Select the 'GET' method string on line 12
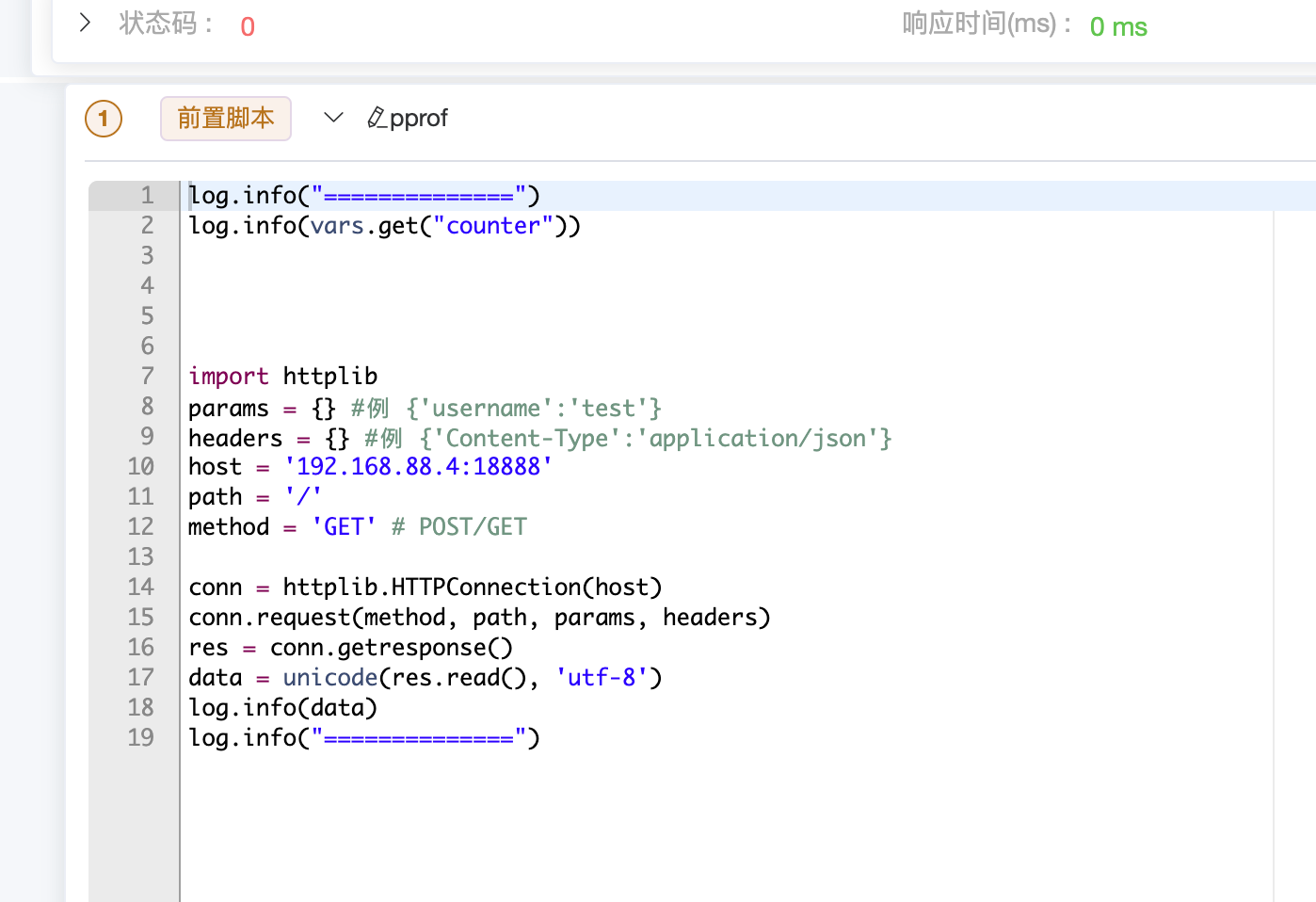1316x902 pixels. pyautogui.click(x=344, y=526)
